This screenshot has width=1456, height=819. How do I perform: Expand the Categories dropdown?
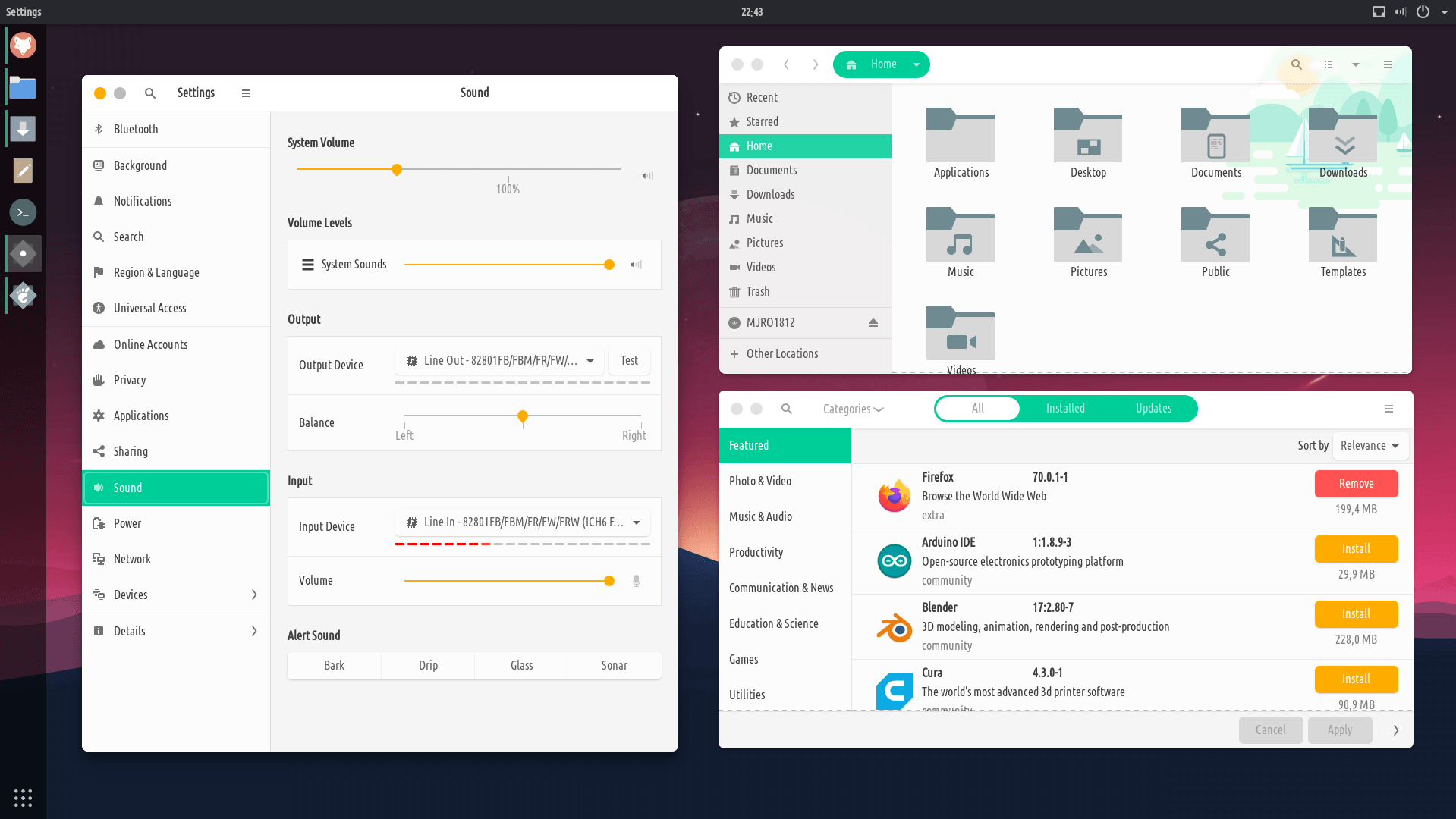click(x=853, y=409)
